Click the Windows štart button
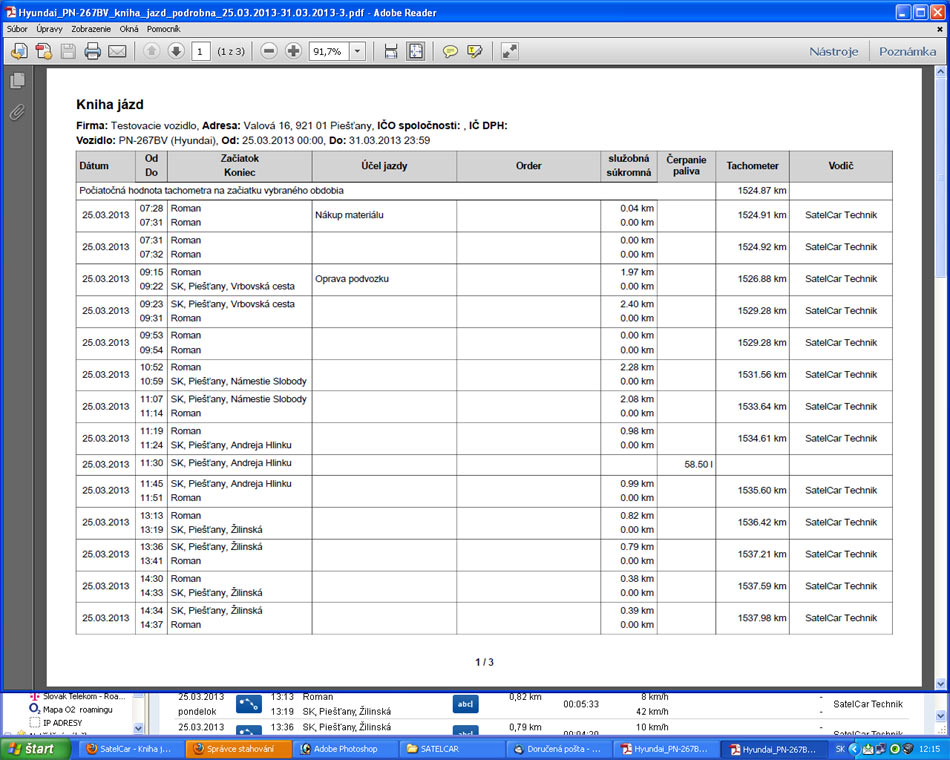The image size is (950, 760). [x=33, y=749]
